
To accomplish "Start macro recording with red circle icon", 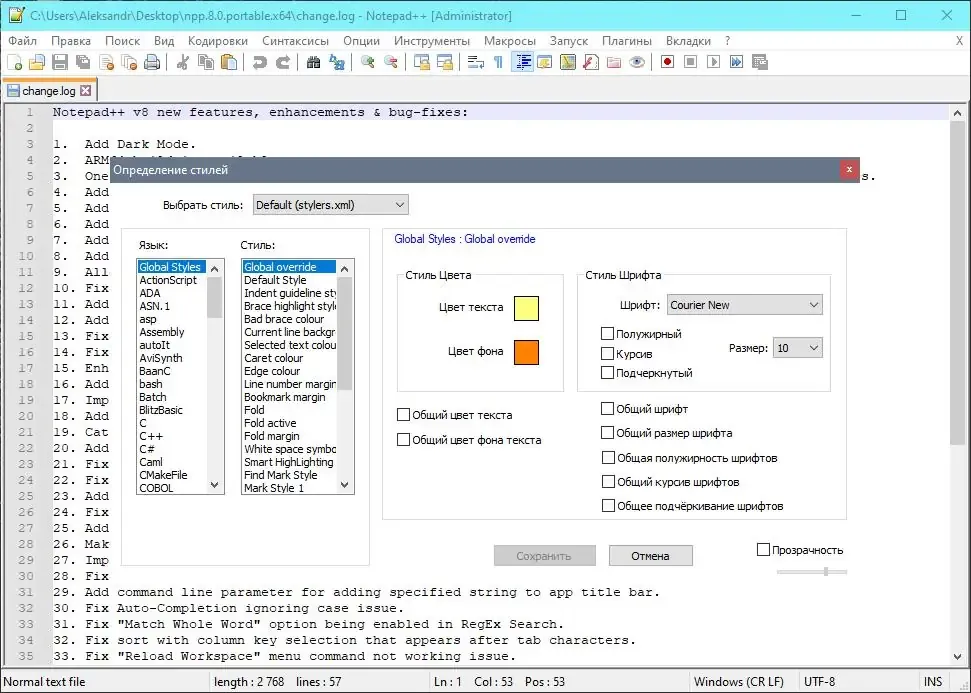I will pyautogui.click(x=667, y=62).
